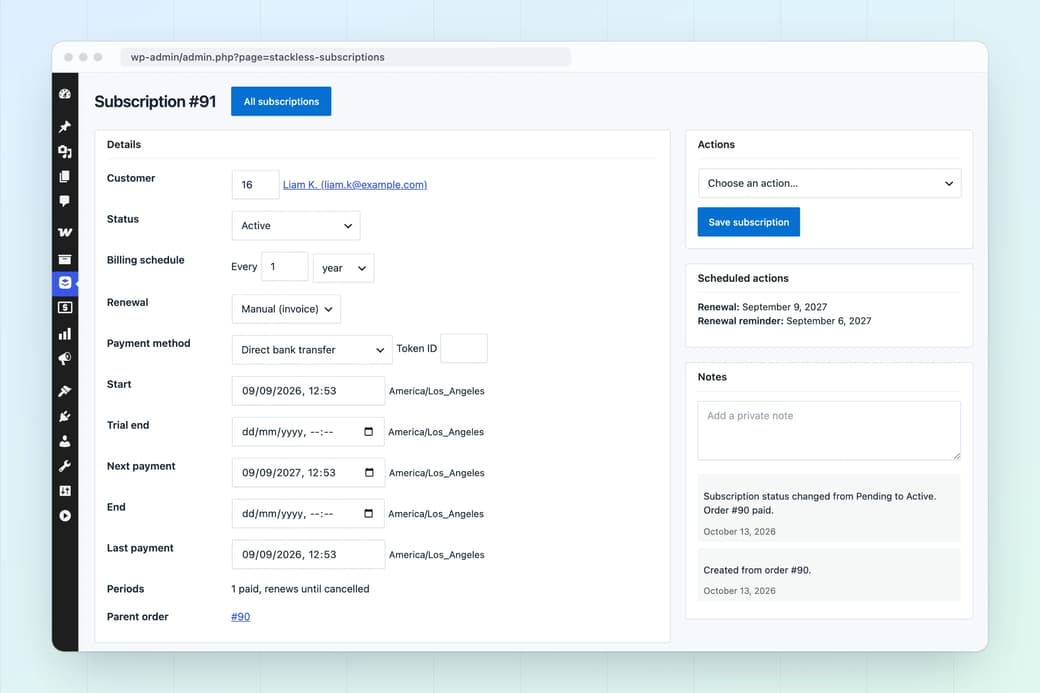1040x693 pixels.
Task: Click the All subscriptions button
Action: click(281, 101)
